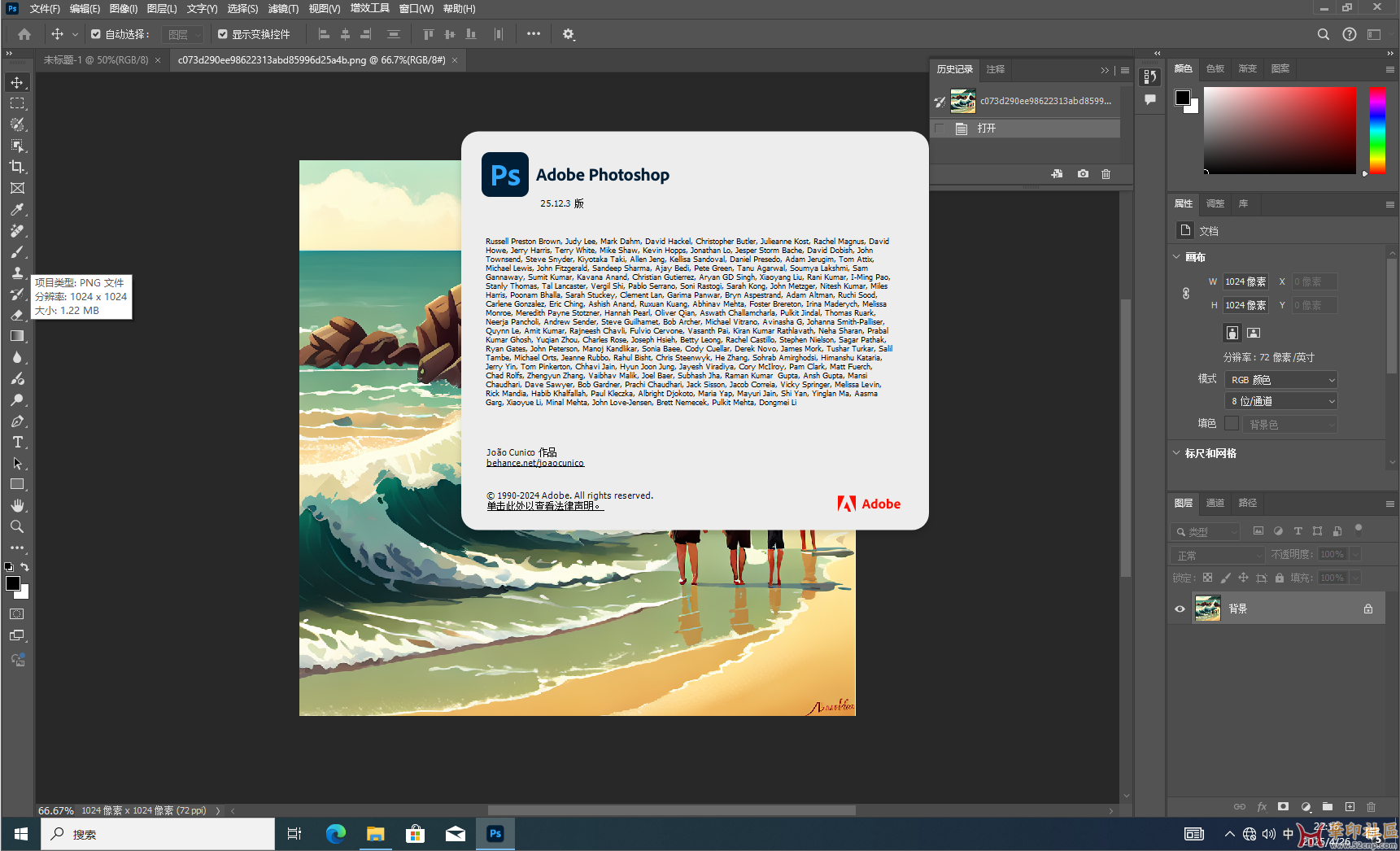This screenshot has height=851, width=1400.
Task: Open the Filter menu
Action: (283, 9)
